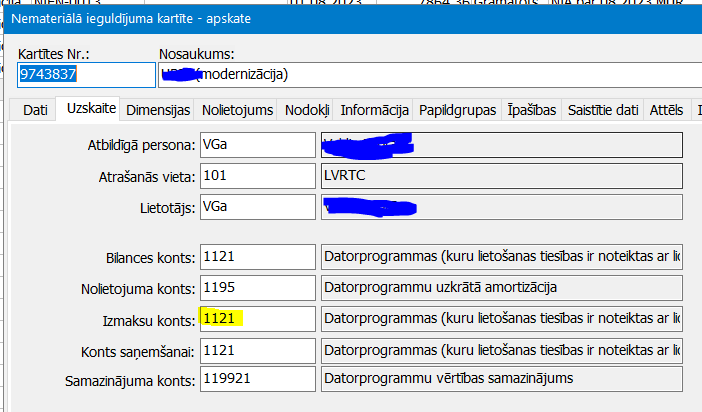The width and height of the screenshot is (702, 412).
Task: Open the Nolietojums tab
Action: click(x=237, y=110)
